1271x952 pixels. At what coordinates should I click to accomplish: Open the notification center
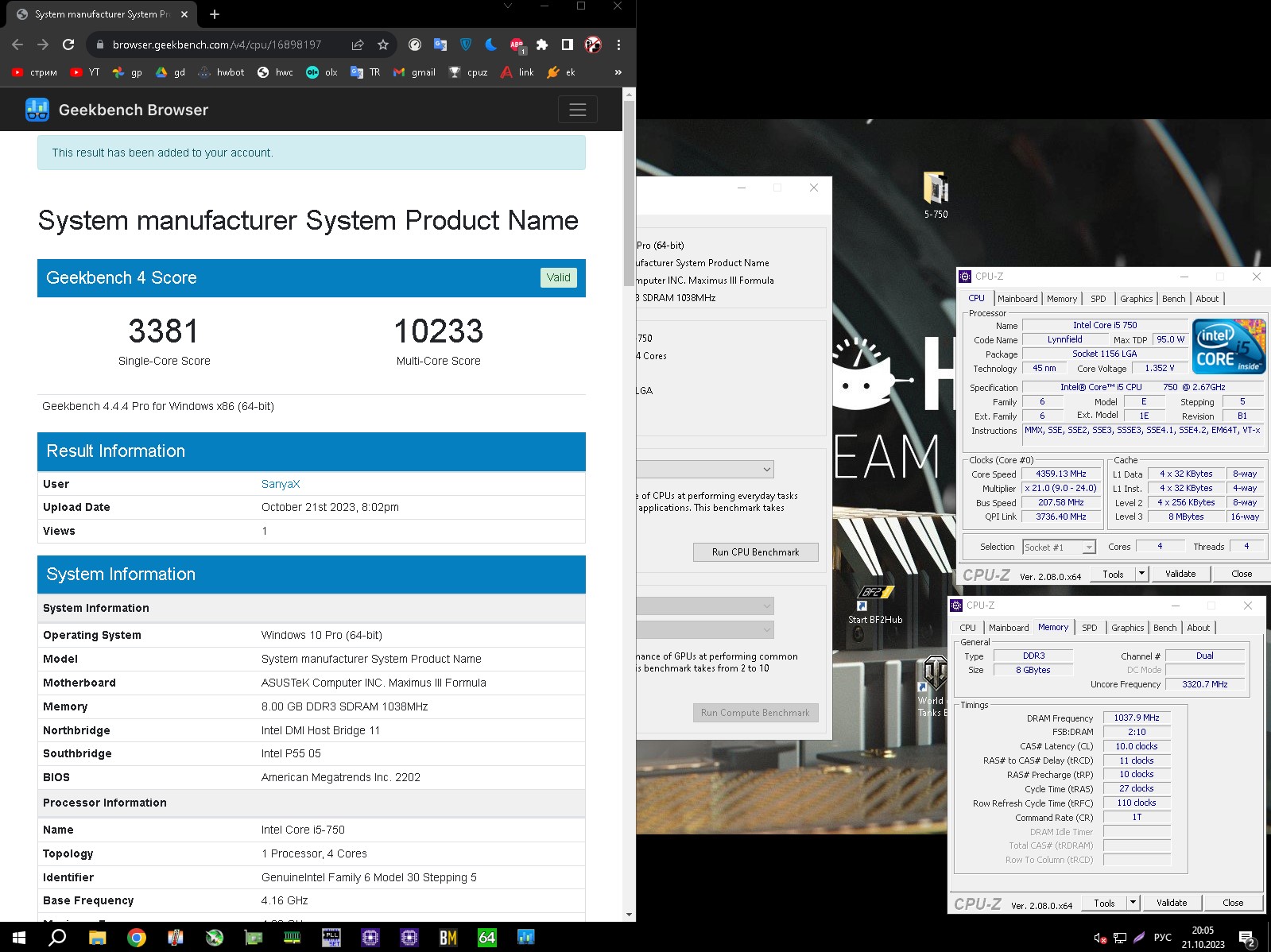1247,938
